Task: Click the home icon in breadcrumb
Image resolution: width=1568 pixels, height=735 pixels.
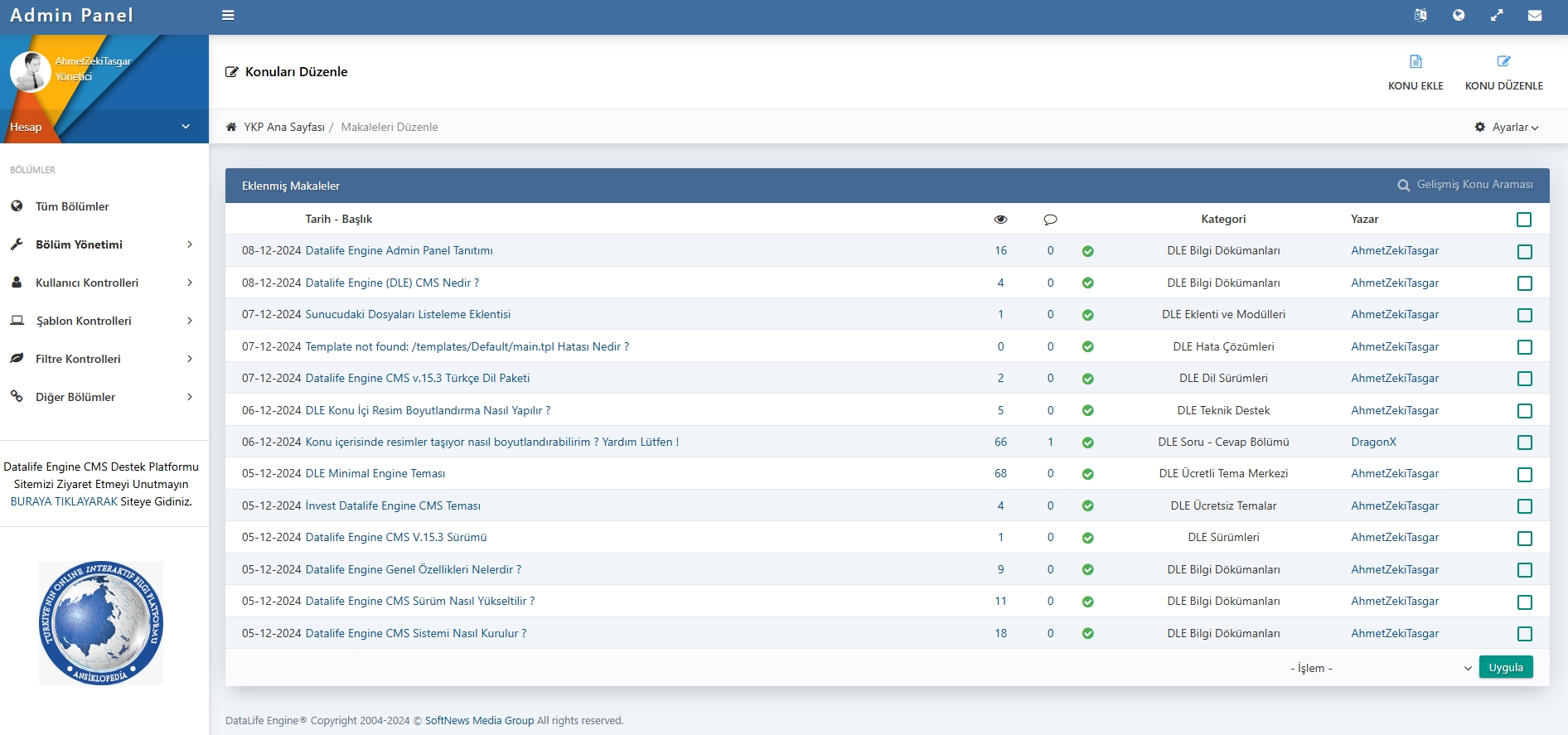Action: tap(231, 127)
